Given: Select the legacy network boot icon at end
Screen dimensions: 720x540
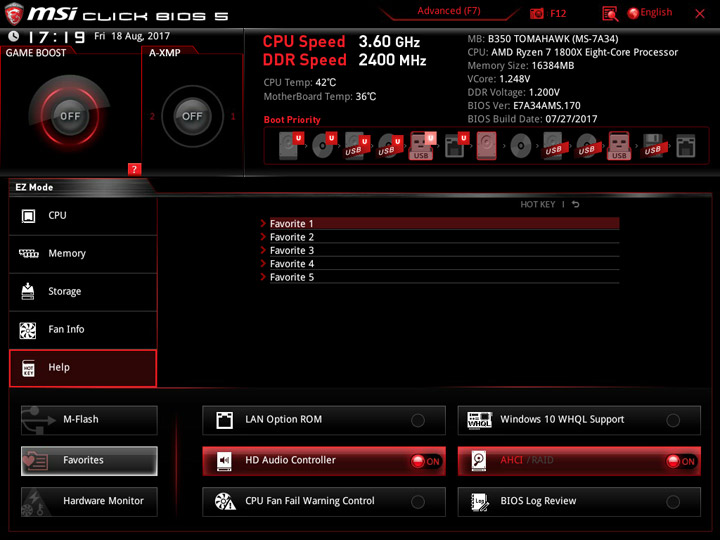Looking at the screenshot, I should click(x=686, y=146).
